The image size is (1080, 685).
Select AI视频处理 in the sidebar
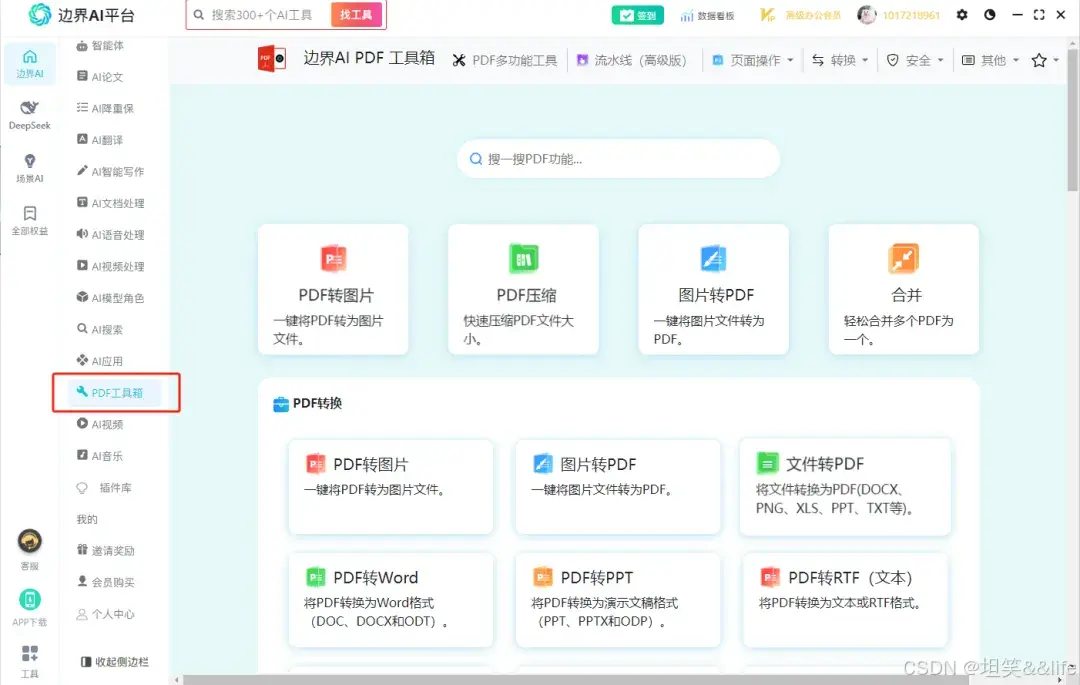click(x=110, y=266)
